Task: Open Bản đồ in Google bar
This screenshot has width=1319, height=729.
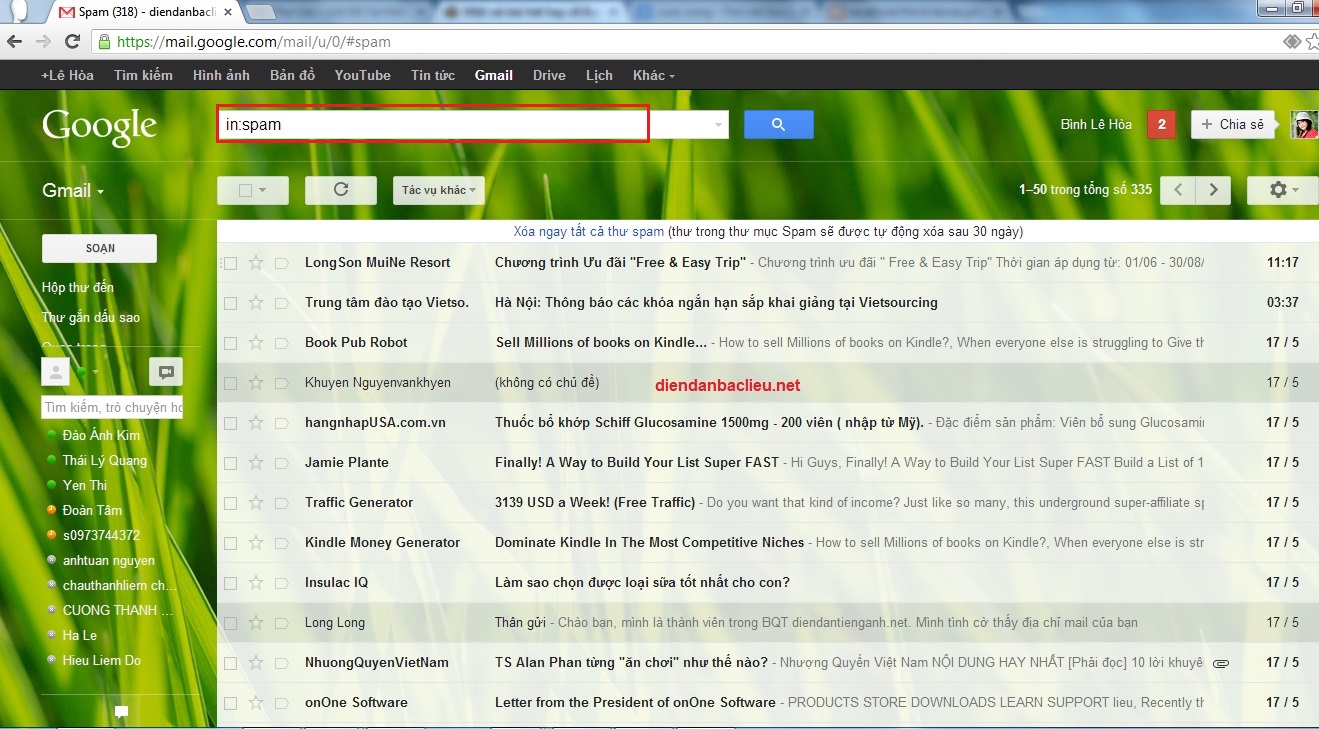Action: 292,75
